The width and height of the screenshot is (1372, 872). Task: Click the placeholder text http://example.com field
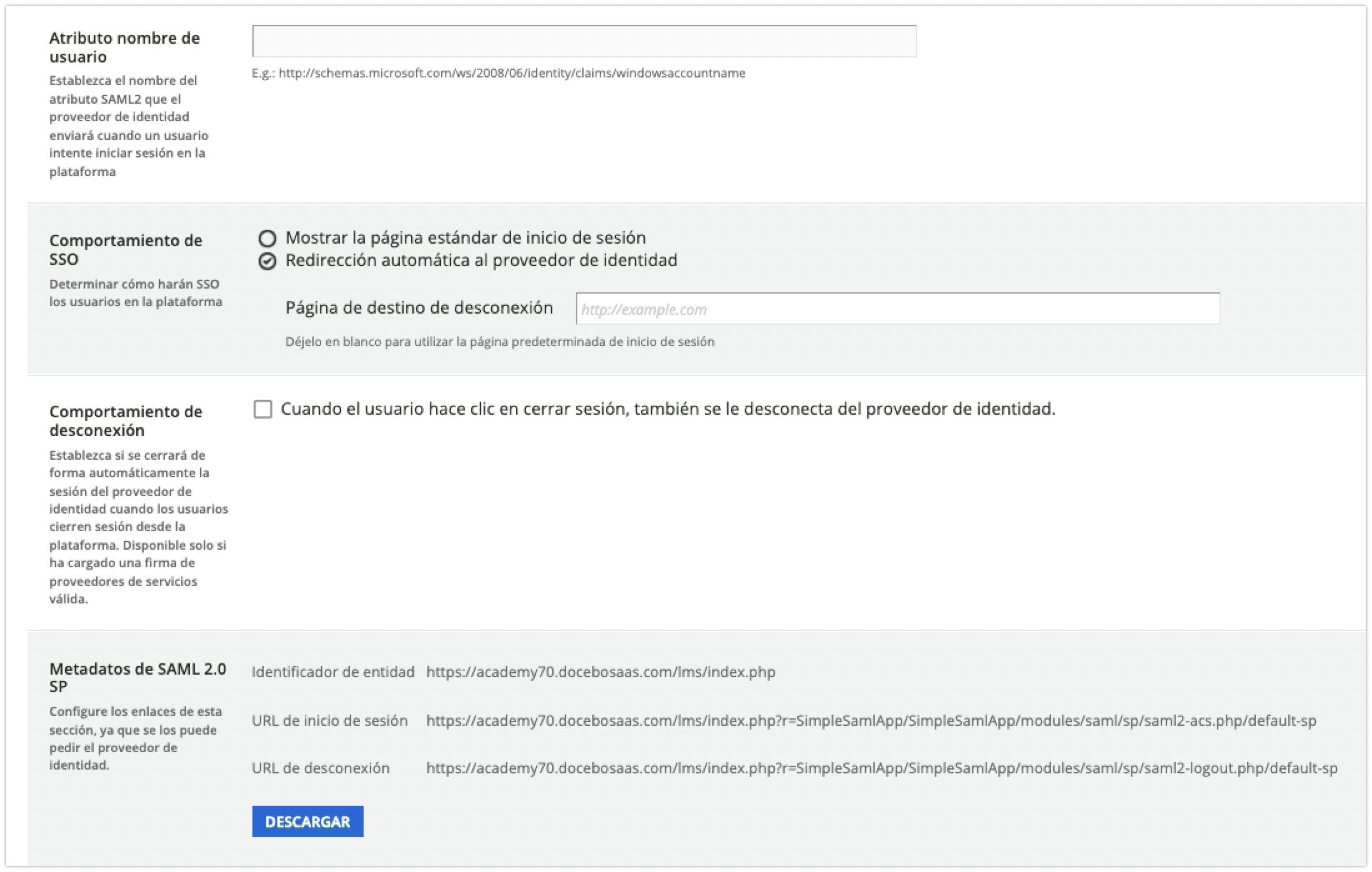[645, 309]
